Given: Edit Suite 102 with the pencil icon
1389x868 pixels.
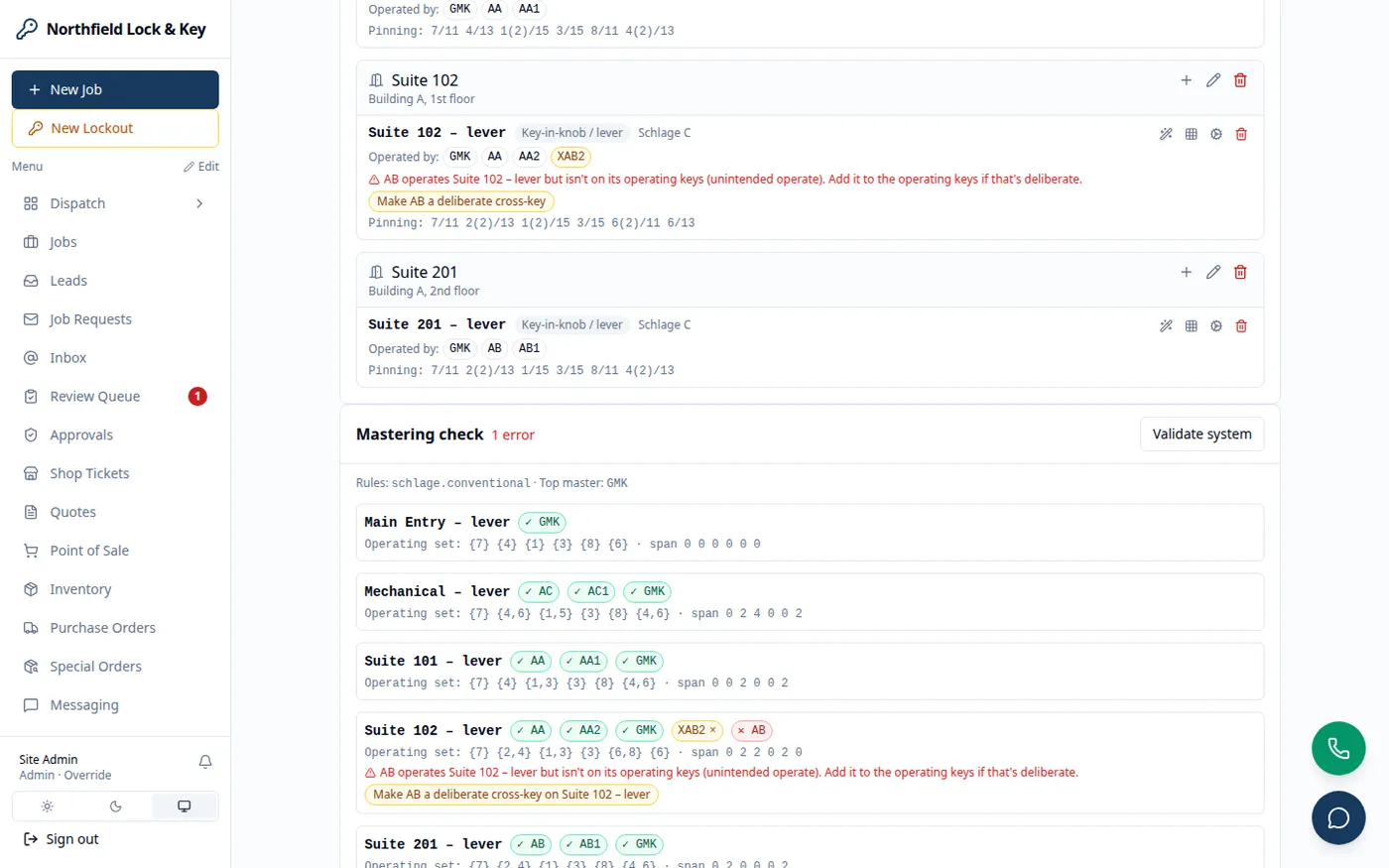Looking at the screenshot, I should (1212, 80).
